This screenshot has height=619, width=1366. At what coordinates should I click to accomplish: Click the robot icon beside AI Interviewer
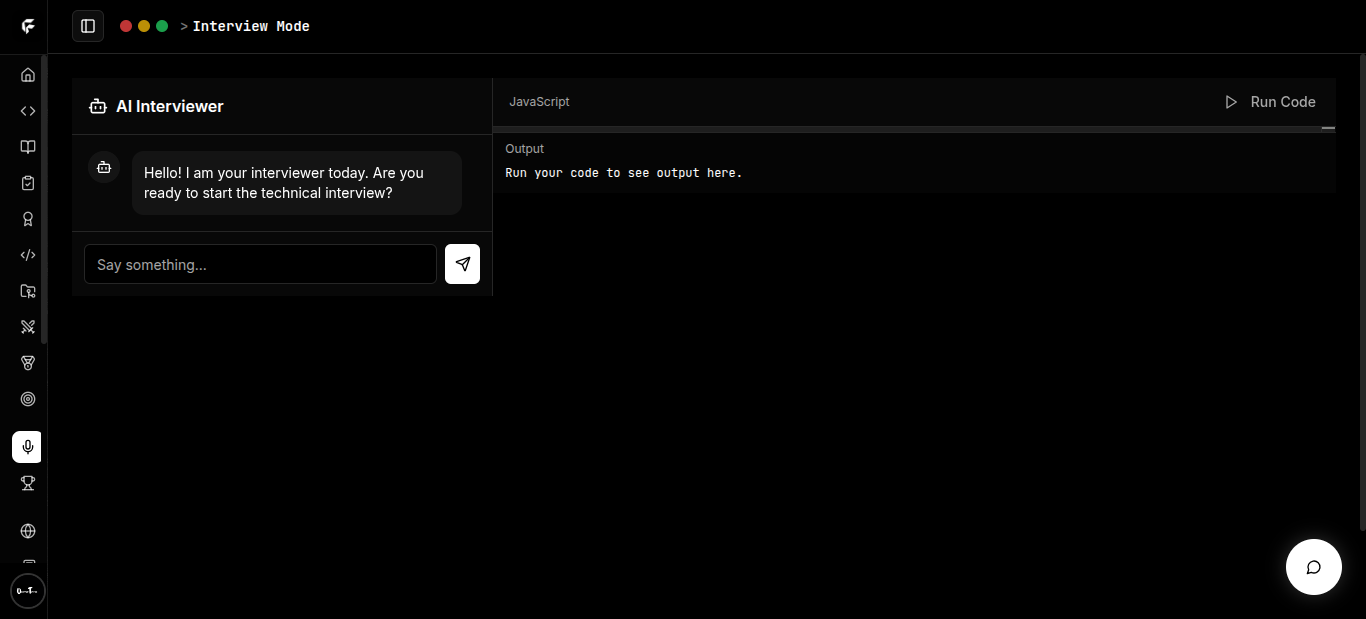tap(98, 106)
